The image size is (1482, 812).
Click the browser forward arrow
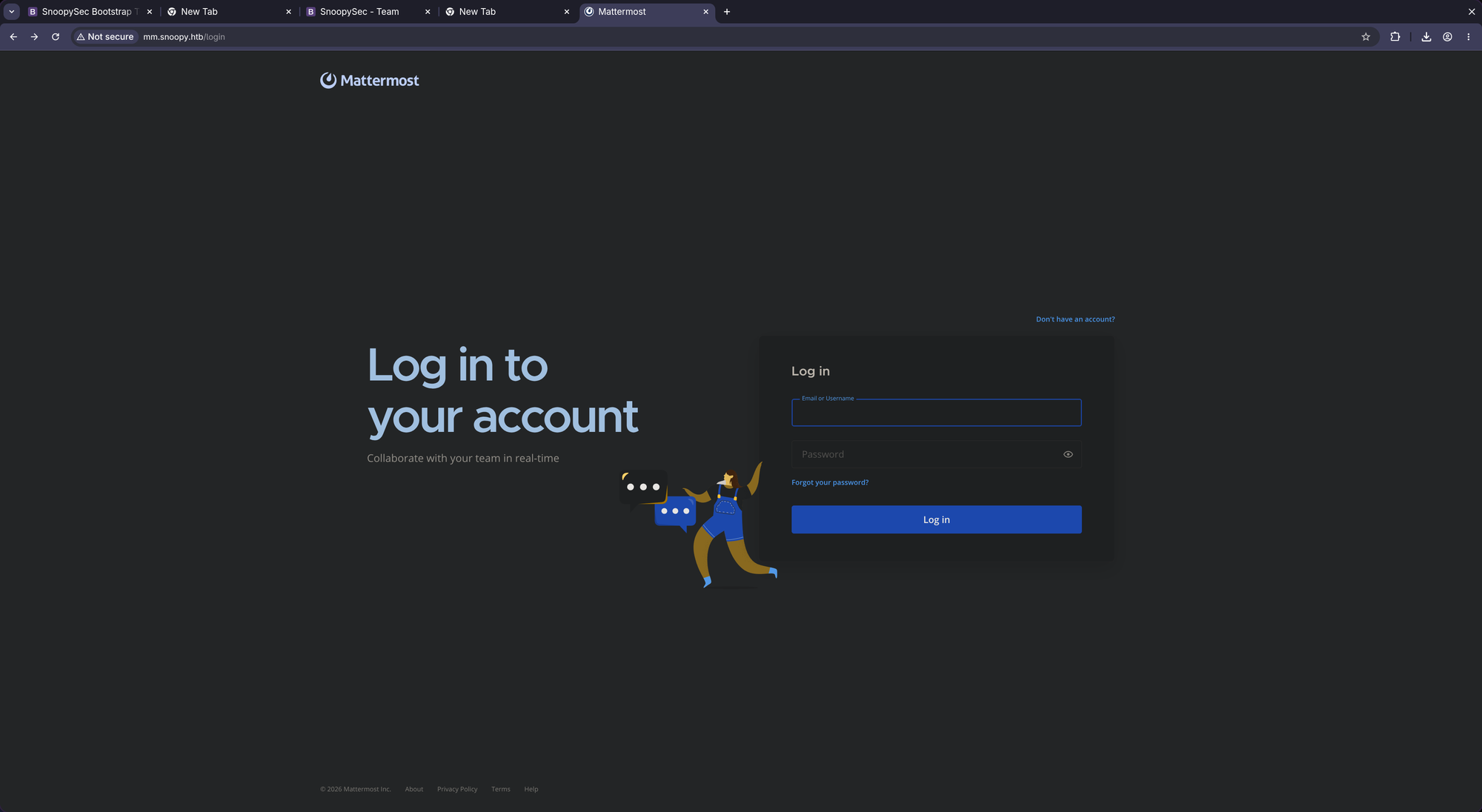click(x=34, y=36)
